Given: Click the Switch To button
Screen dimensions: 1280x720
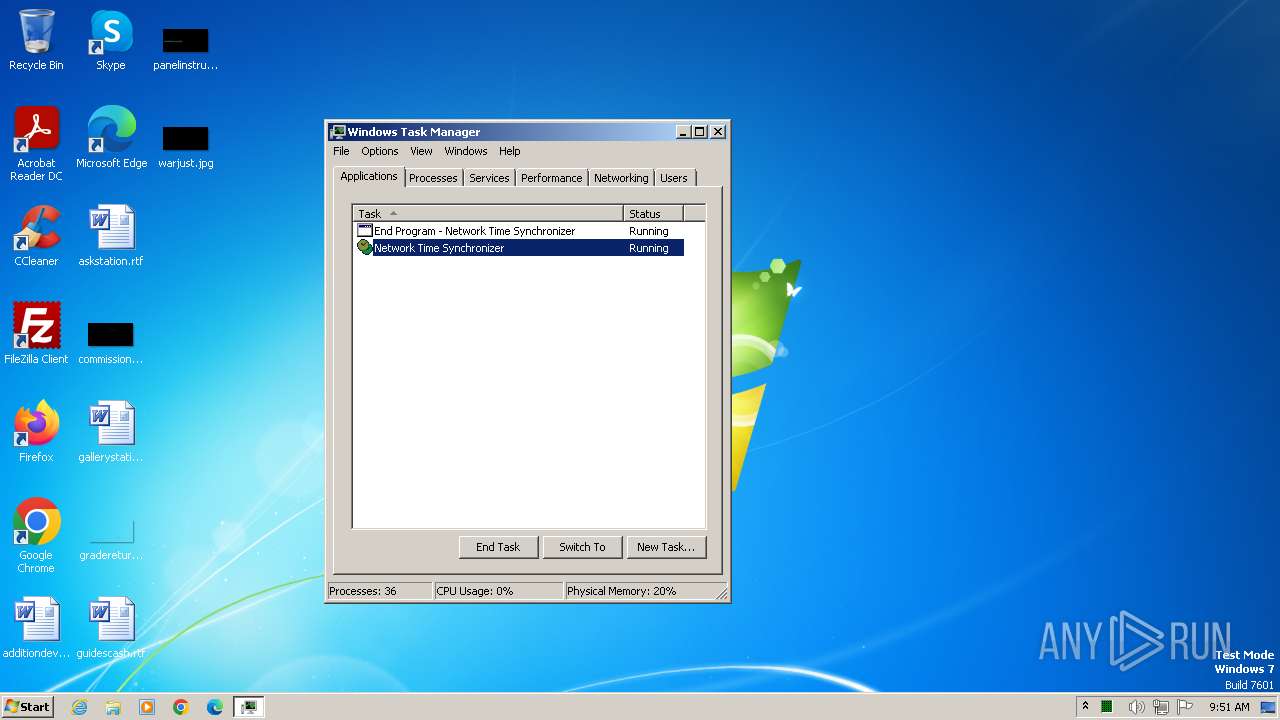Looking at the screenshot, I should pyautogui.click(x=582, y=547).
